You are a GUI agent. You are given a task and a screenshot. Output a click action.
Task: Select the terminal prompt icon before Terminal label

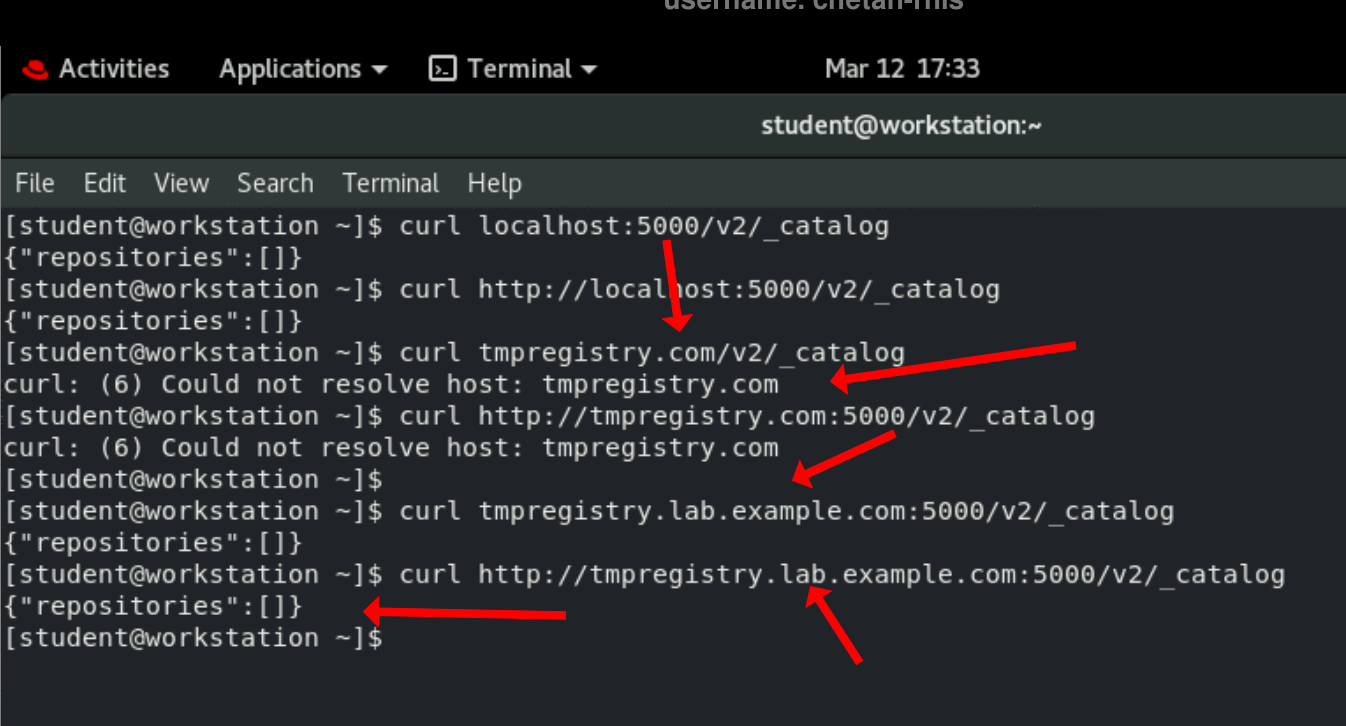(x=444, y=68)
